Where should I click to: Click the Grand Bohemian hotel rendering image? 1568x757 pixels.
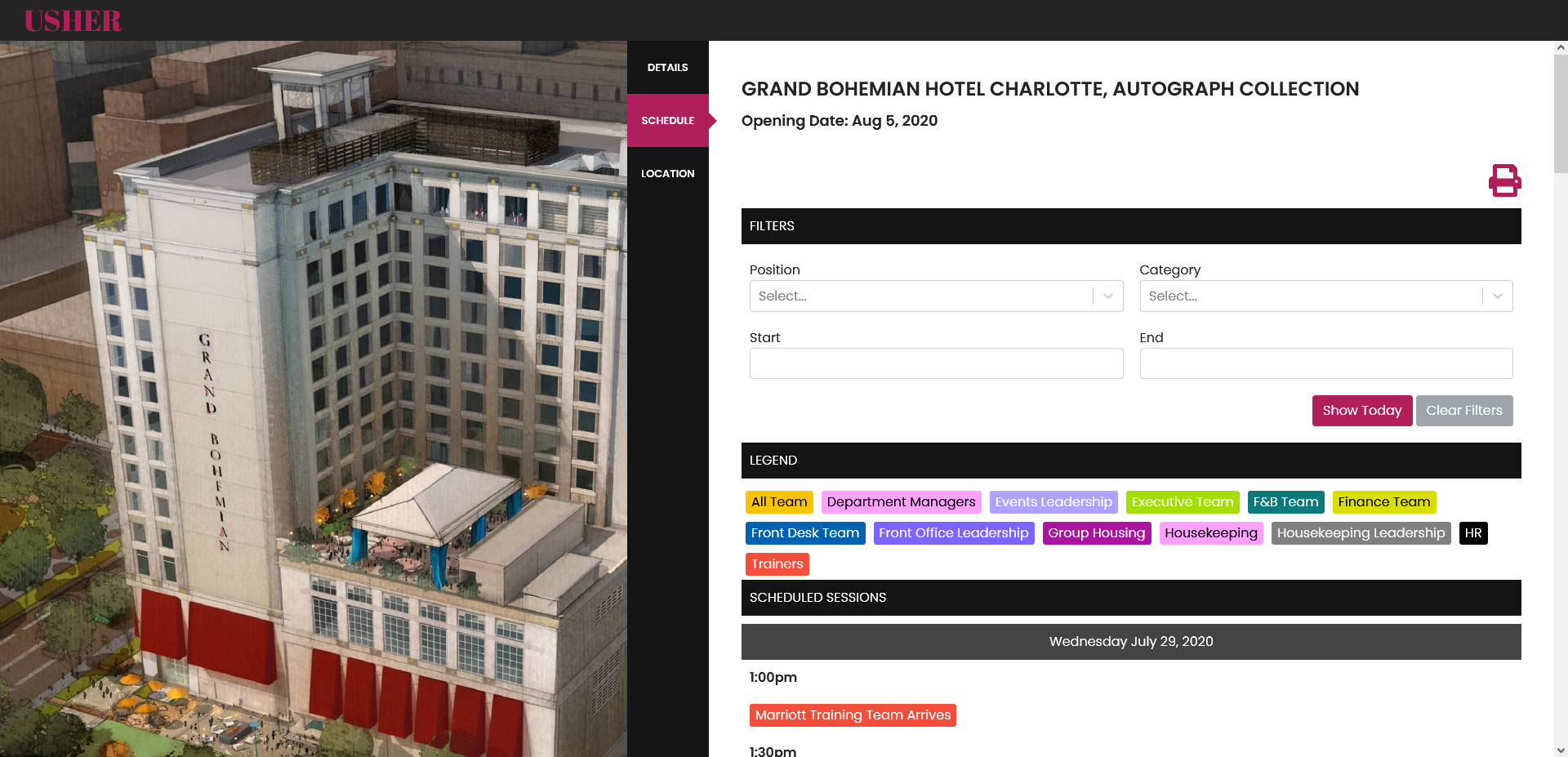click(x=314, y=399)
